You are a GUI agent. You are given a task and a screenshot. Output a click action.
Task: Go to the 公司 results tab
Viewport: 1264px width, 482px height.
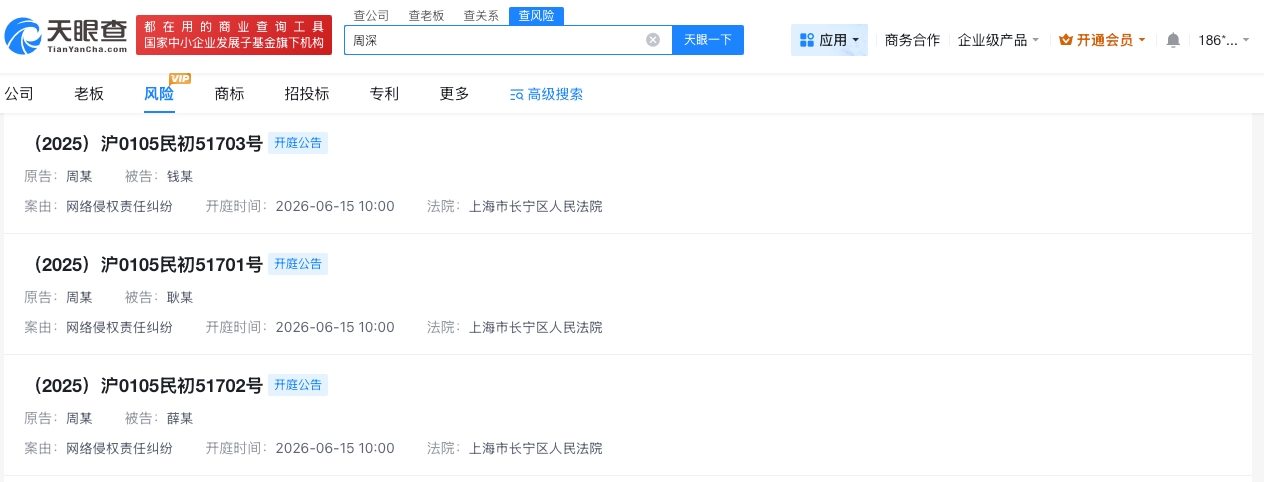(x=19, y=94)
